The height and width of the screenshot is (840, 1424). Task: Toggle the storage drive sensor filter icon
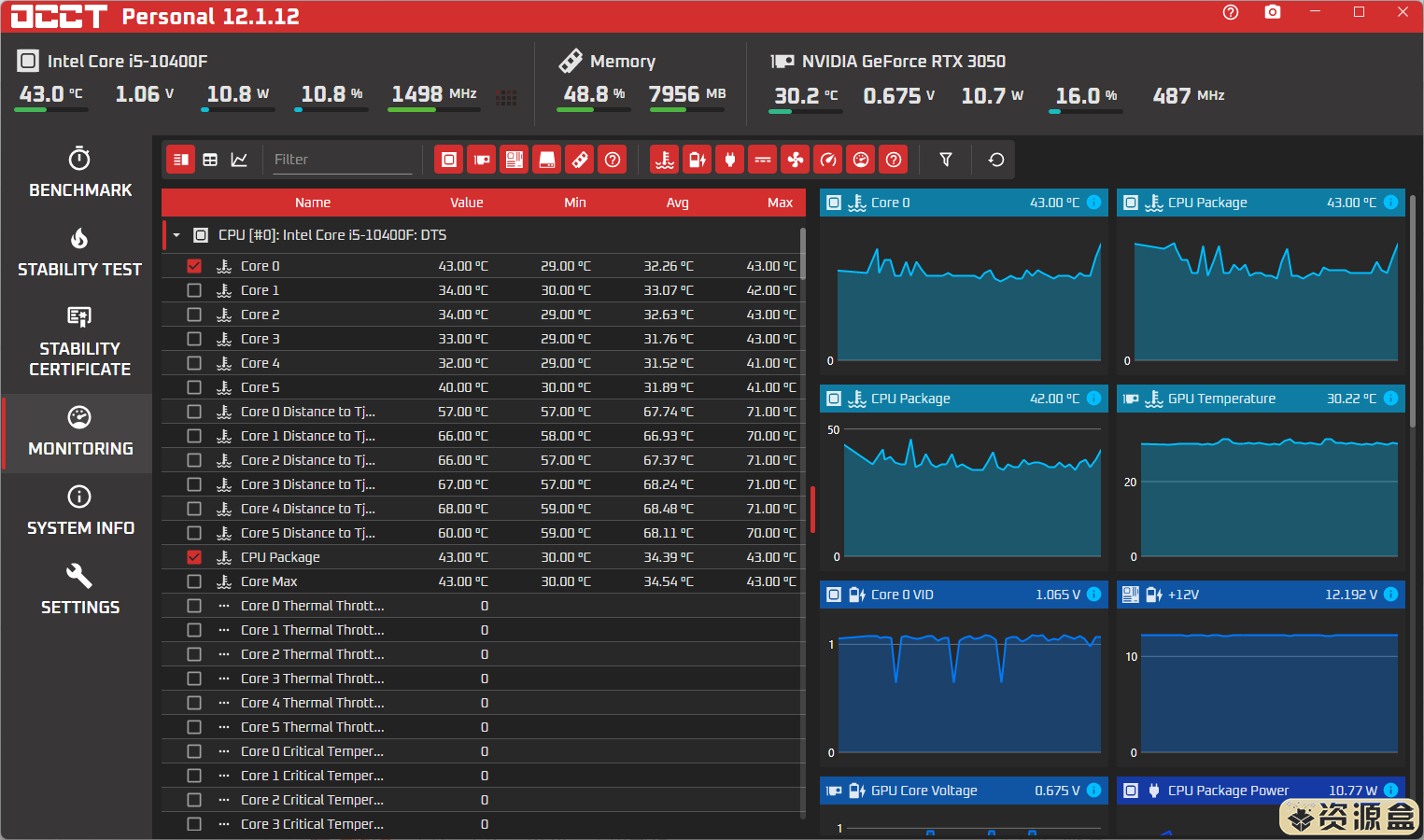[x=547, y=160]
